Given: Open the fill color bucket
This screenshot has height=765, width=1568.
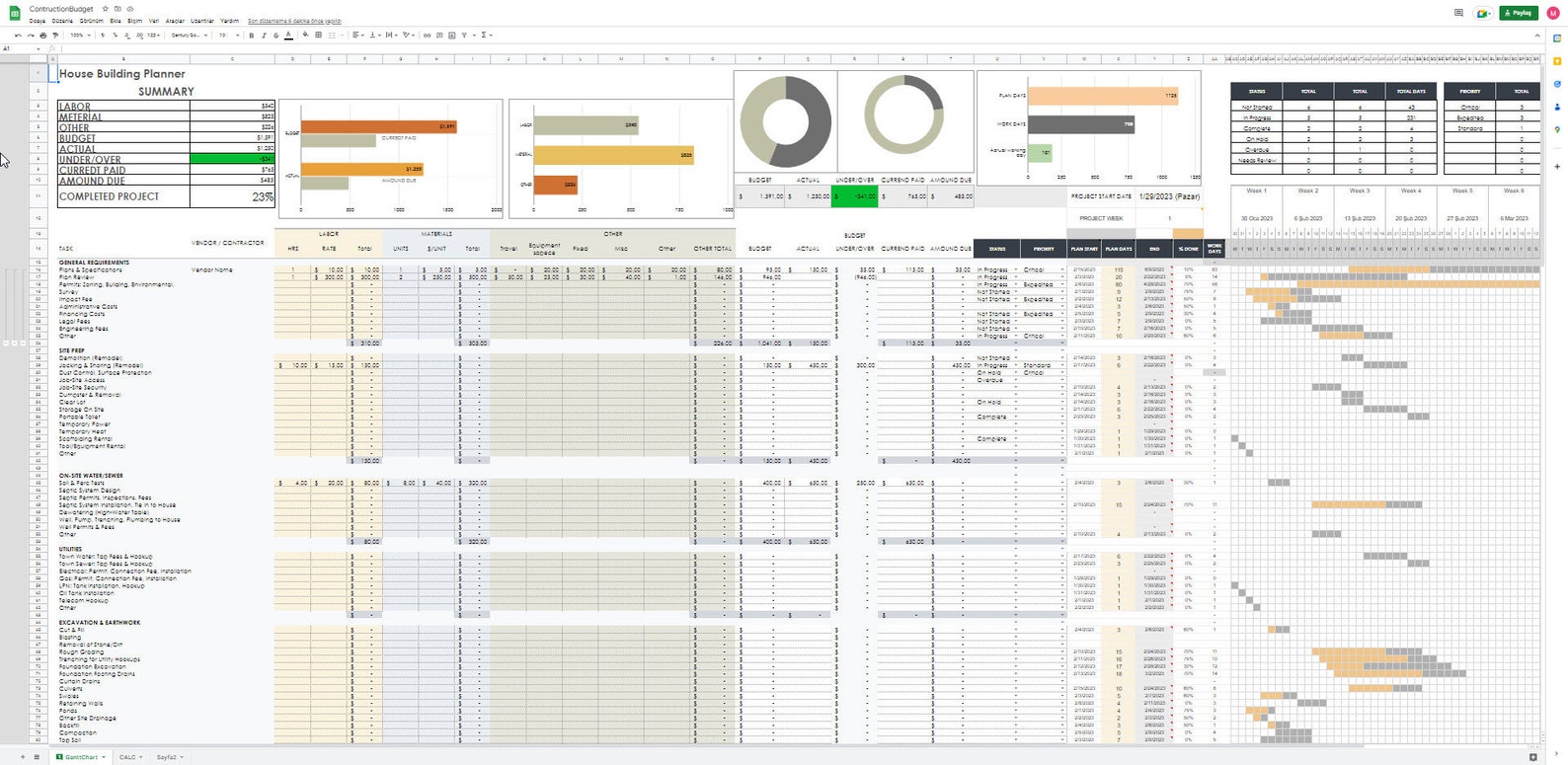Looking at the screenshot, I should (305, 36).
